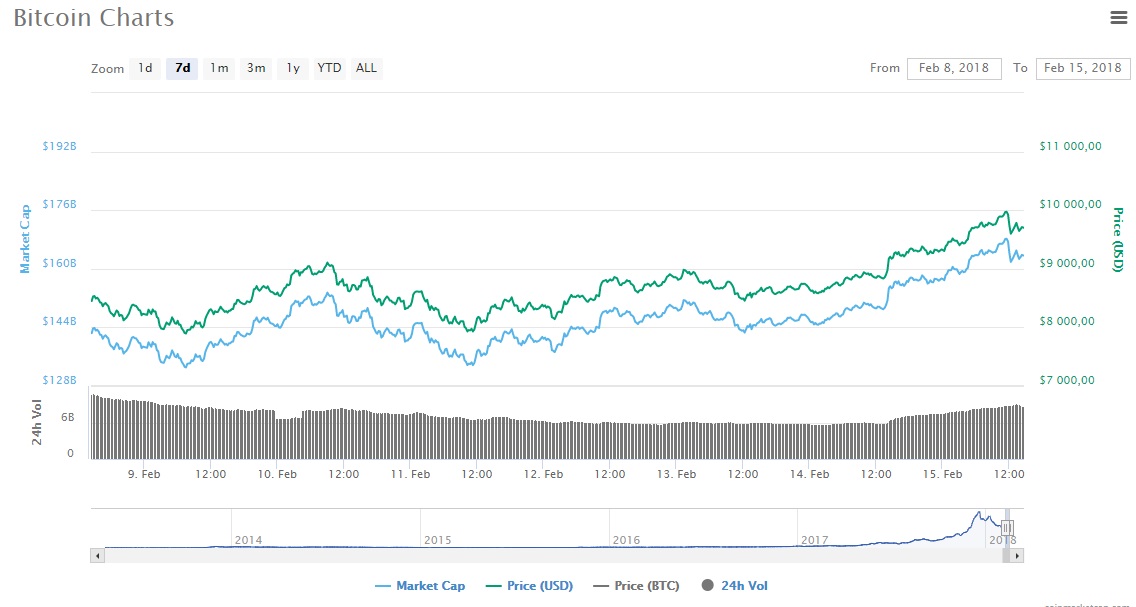Click the left arrow of the navigator scrollbar

click(x=96, y=555)
